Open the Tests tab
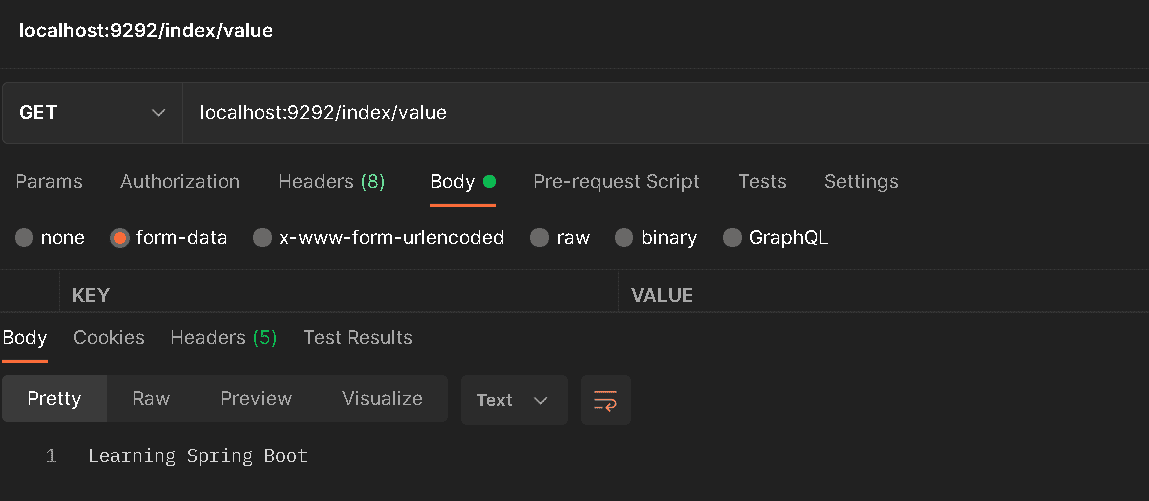Image resolution: width=1149 pixels, height=501 pixels. (x=762, y=182)
